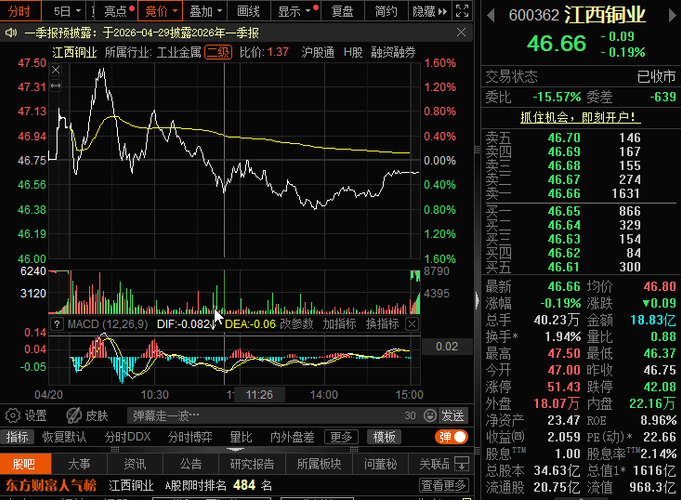This screenshot has width=681, height=500.
Task: Open the 公告 announcements tab
Action: click(191, 464)
